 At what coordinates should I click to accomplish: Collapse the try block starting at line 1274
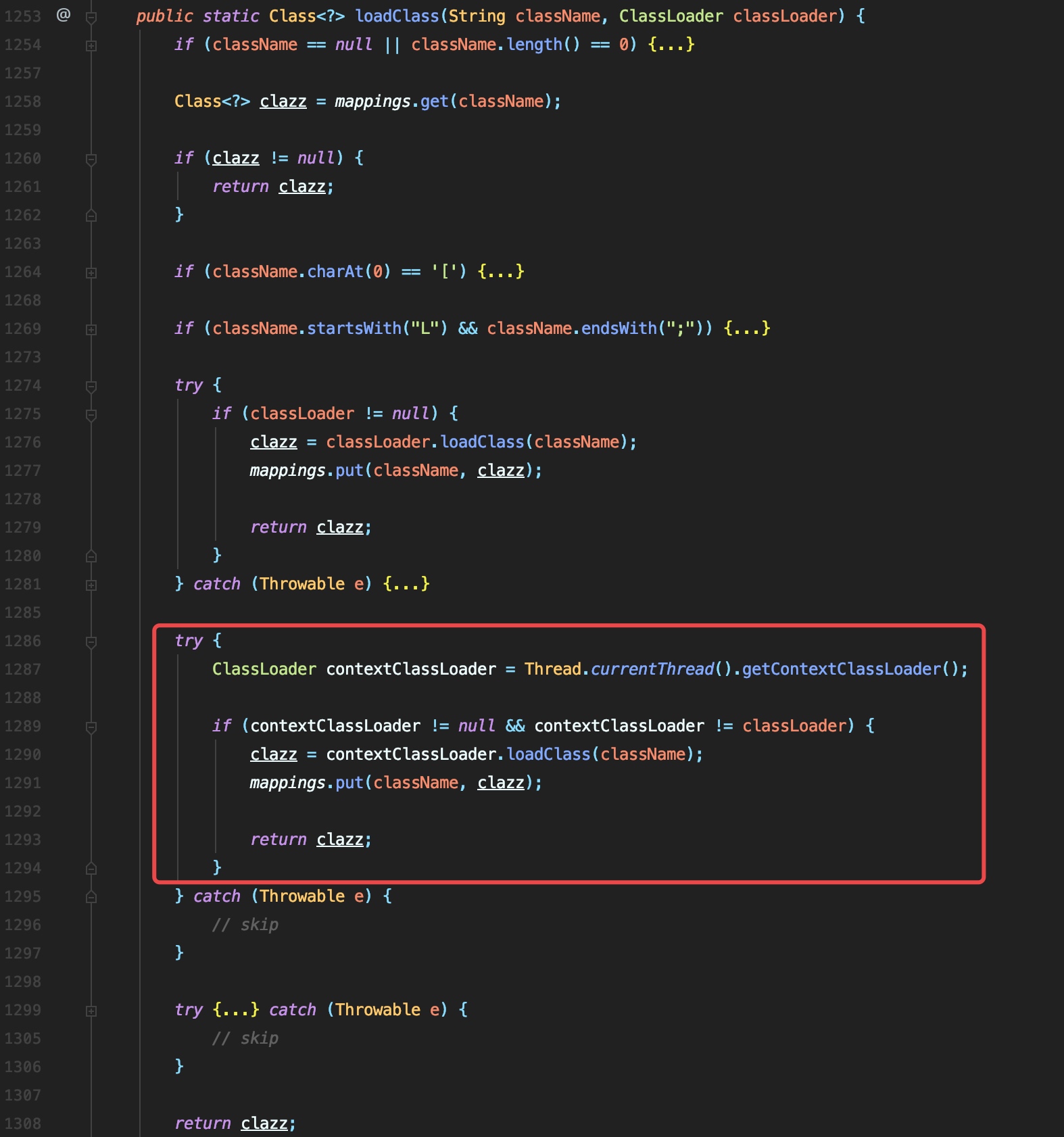91,387
